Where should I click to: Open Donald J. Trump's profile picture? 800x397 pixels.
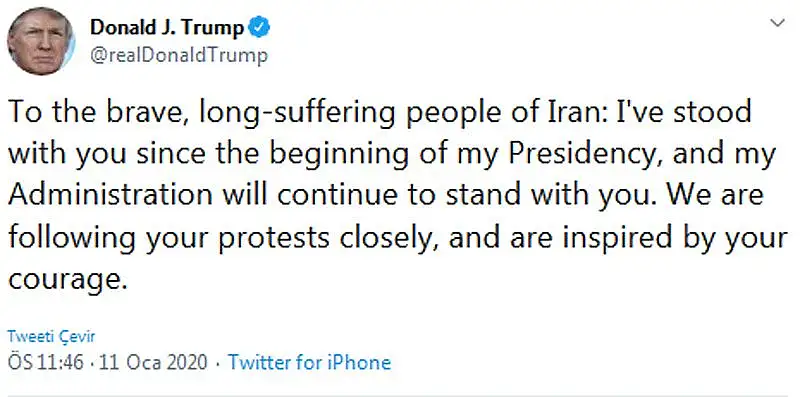(41, 41)
